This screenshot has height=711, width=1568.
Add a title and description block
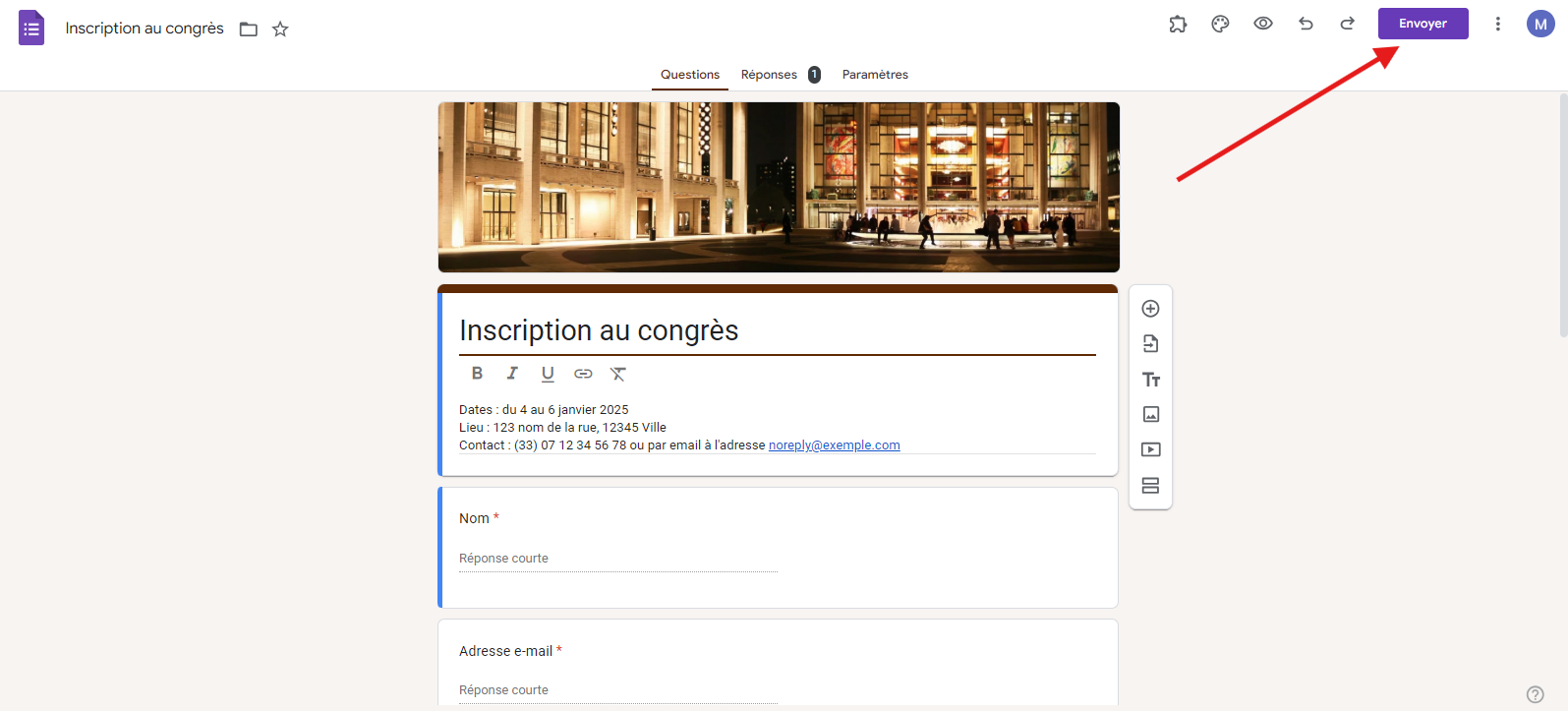pos(1150,380)
